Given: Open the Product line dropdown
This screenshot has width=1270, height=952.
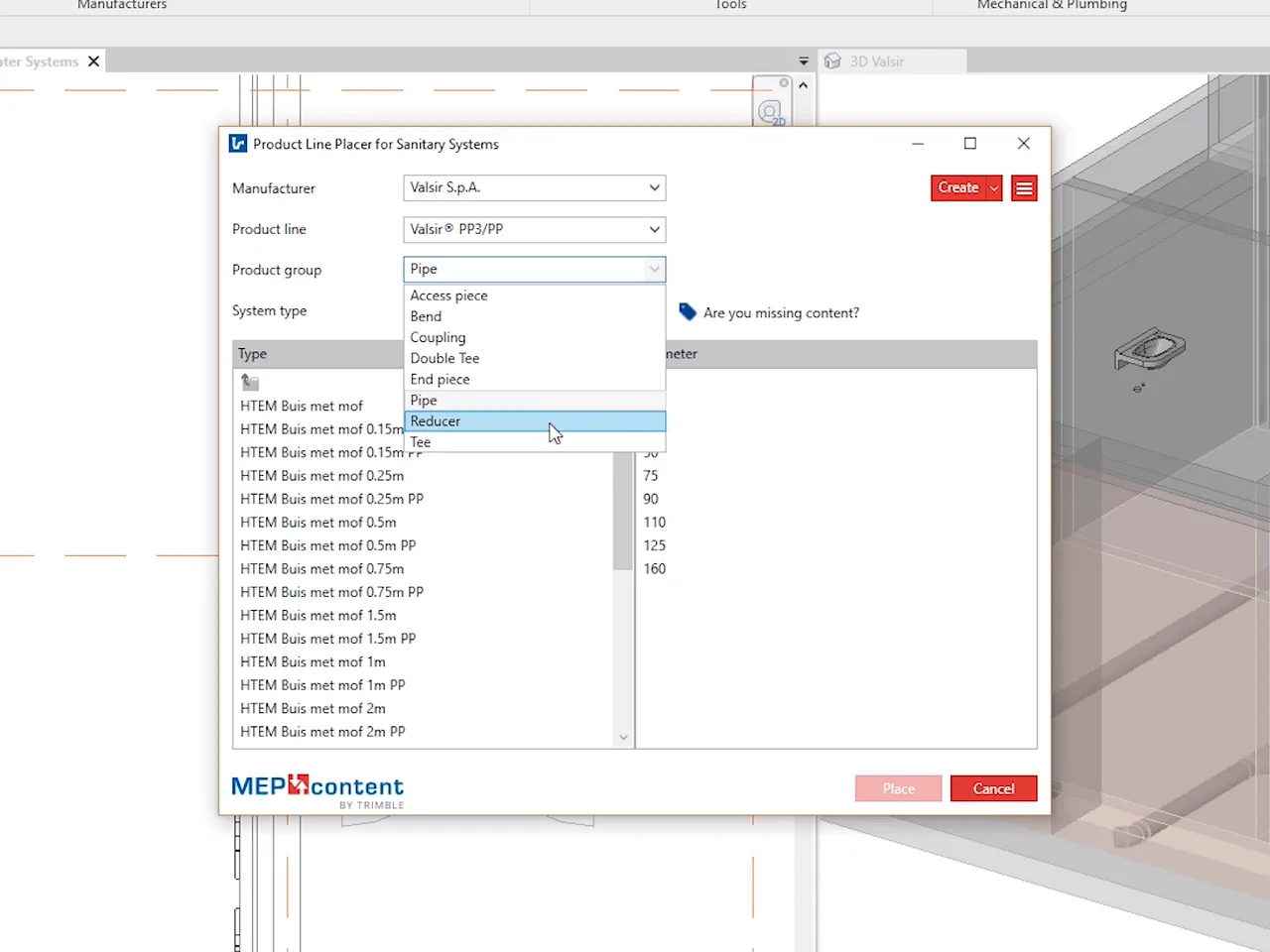Looking at the screenshot, I should point(534,229).
